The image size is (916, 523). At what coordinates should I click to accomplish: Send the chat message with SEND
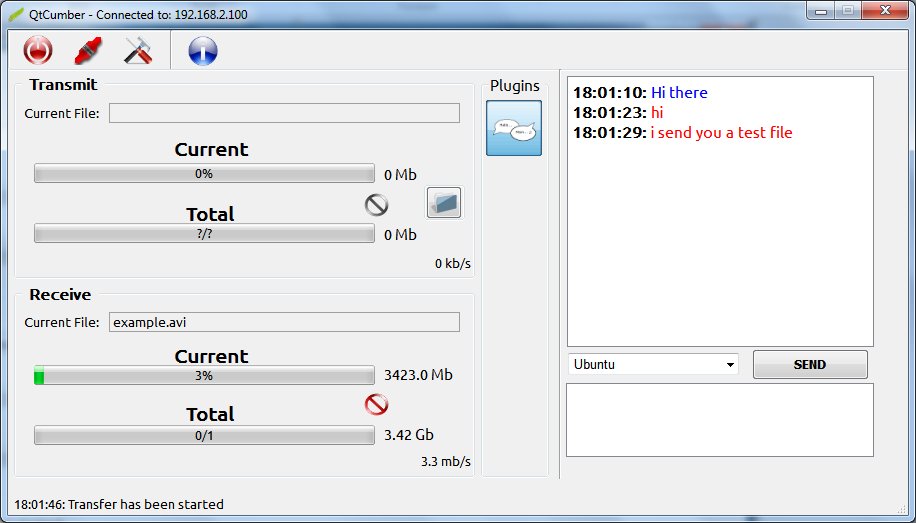point(810,364)
